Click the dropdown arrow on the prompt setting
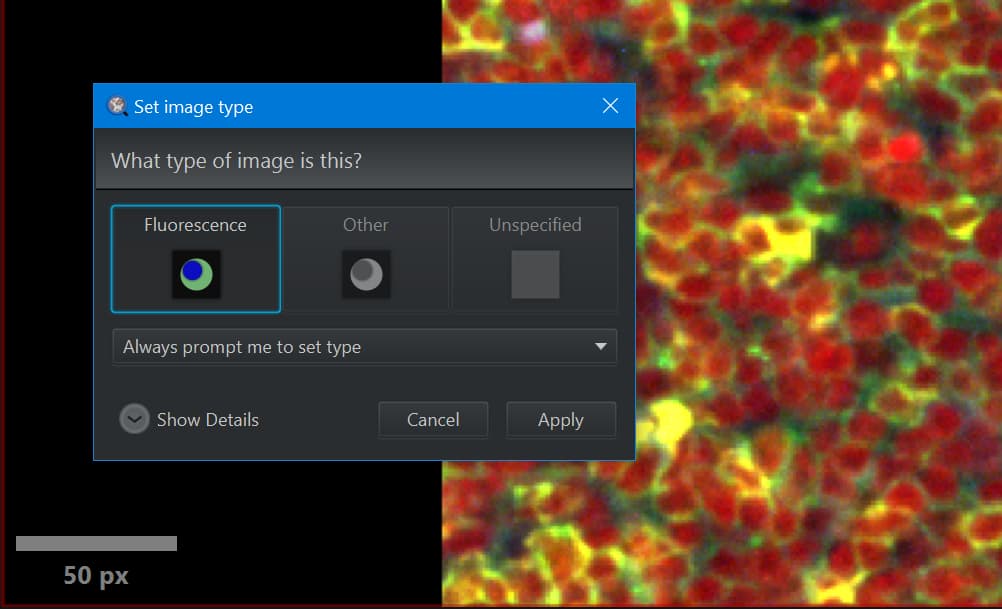Image resolution: width=1002 pixels, height=609 pixels. [601, 346]
